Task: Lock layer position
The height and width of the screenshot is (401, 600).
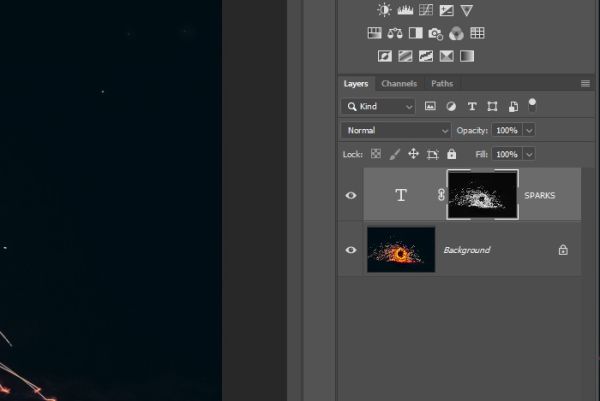Action: [413, 154]
